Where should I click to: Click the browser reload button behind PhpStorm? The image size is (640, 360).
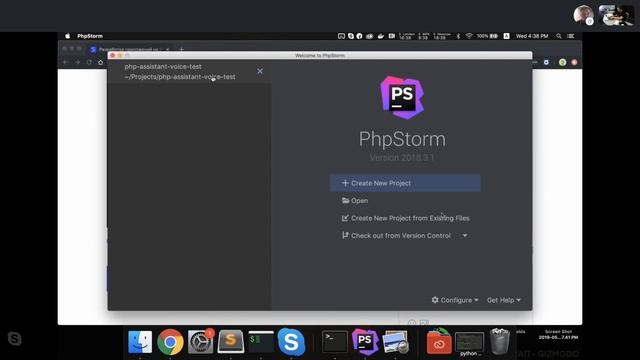tap(89, 62)
